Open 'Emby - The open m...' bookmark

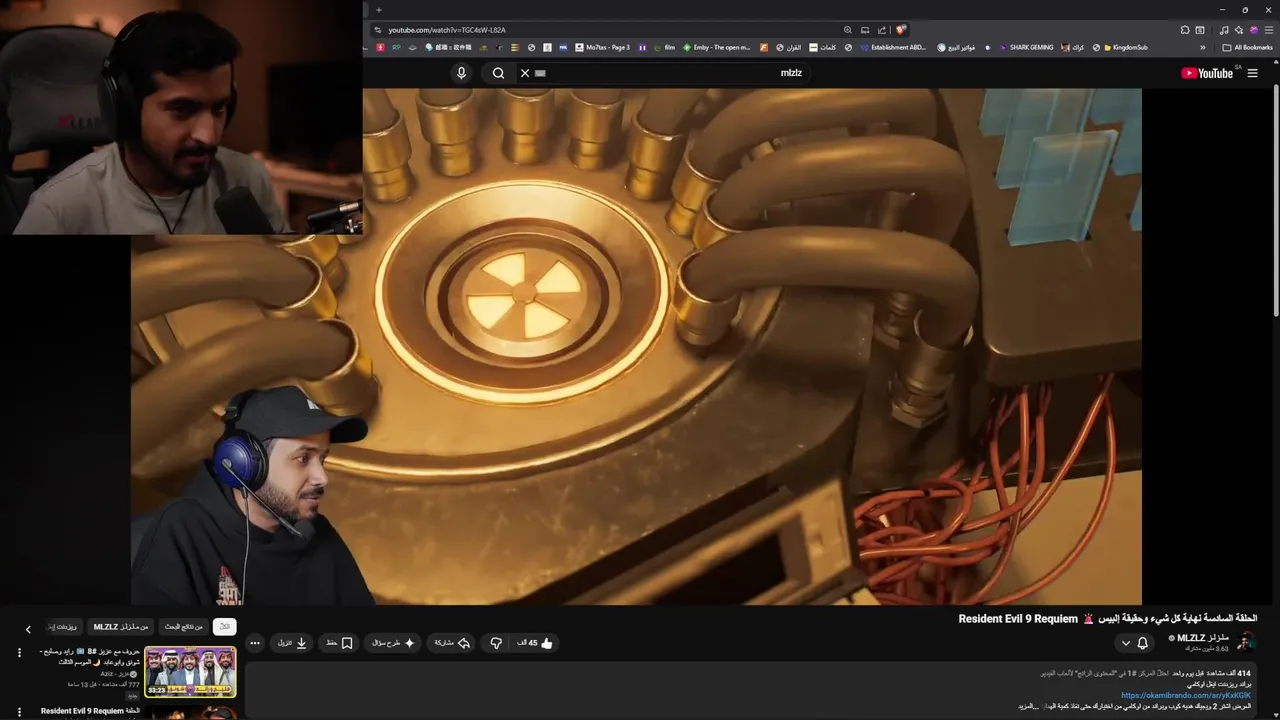coord(714,47)
